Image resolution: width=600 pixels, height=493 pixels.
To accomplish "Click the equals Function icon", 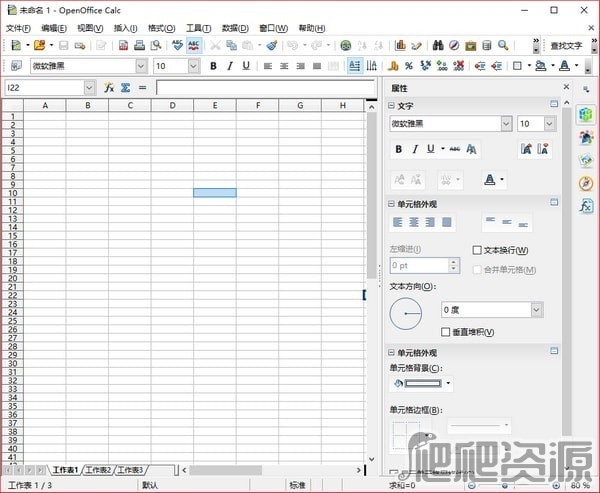I will [x=142, y=88].
